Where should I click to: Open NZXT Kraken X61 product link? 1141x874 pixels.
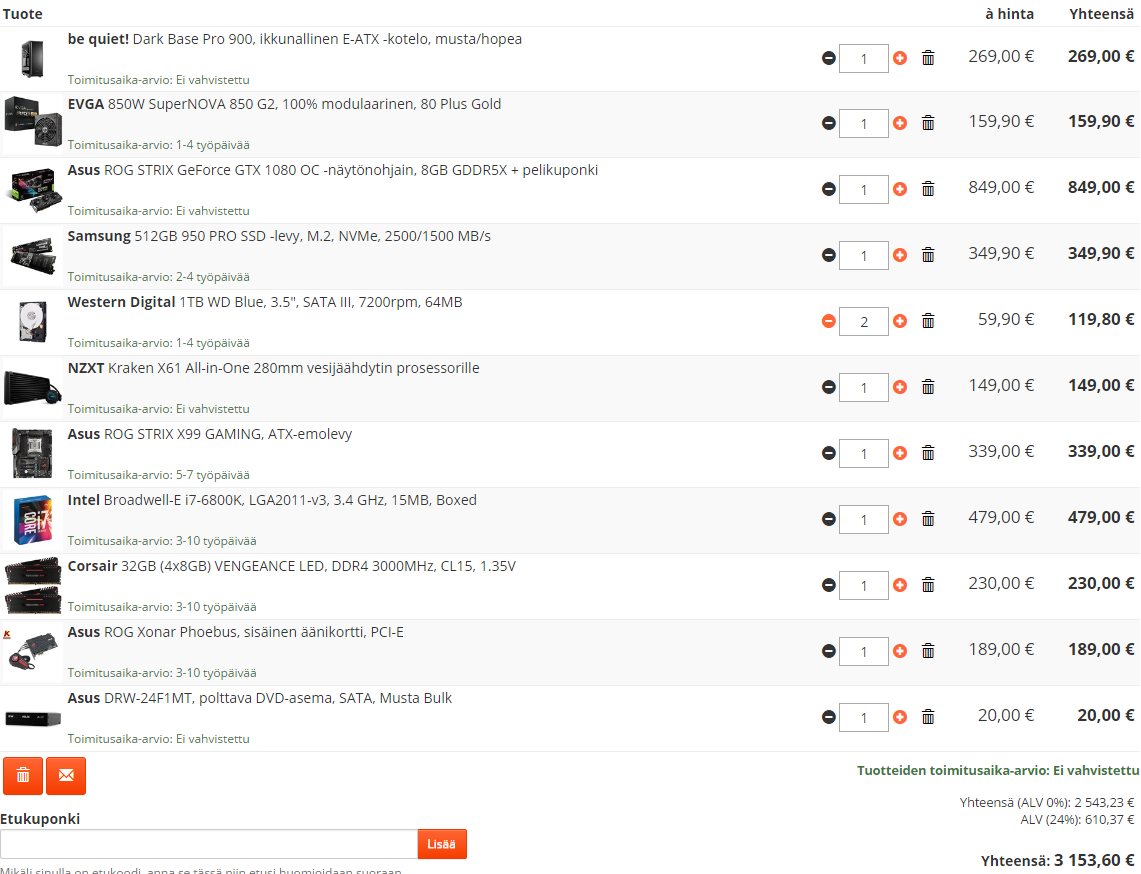click(274, 368)
